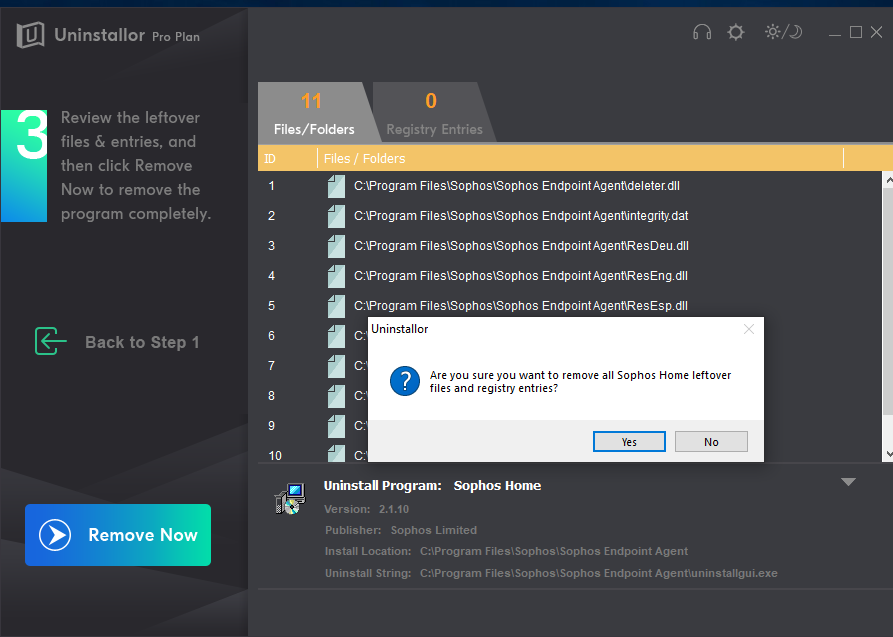This screenshot has width=893, height=637.
Task: Click the file icon for ResEsp.dll
Action: [x=336, y=306]
